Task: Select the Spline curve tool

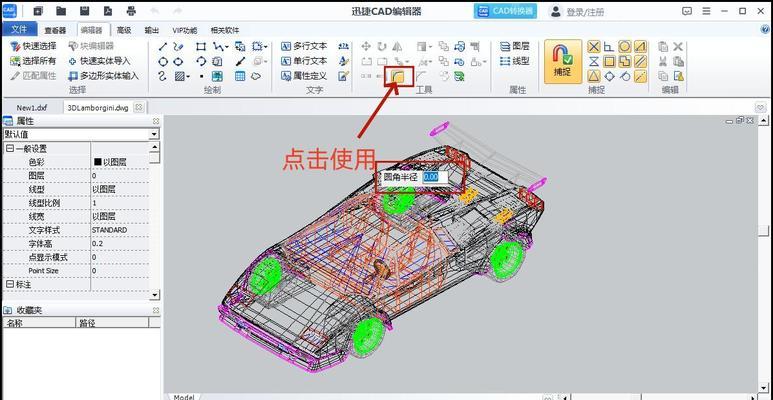Action: coord(163,76)
